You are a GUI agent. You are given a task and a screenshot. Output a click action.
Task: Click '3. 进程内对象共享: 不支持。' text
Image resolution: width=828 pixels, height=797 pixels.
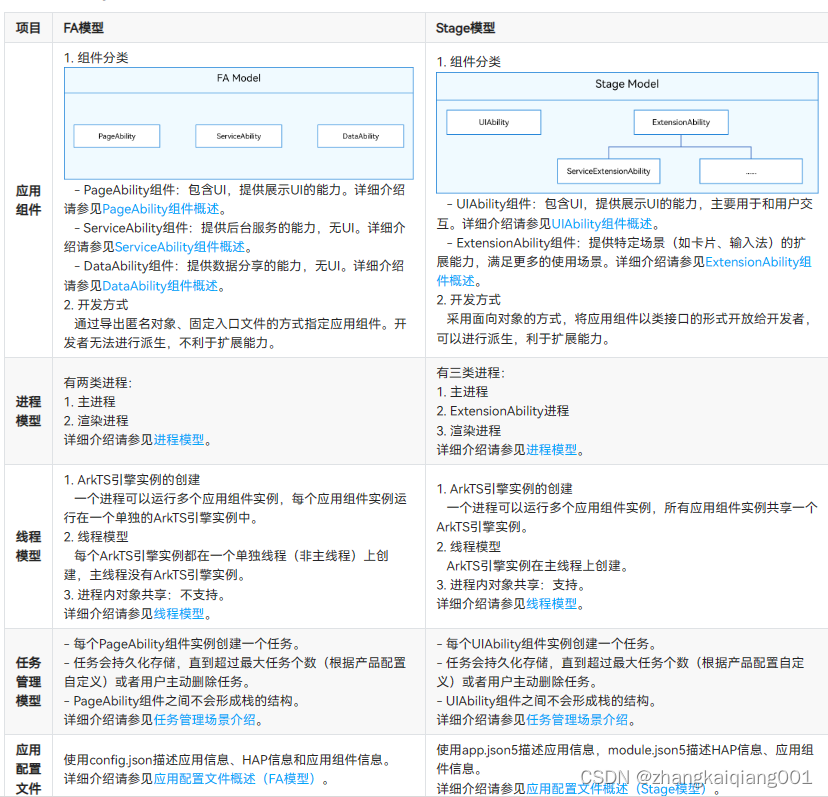point(146,595)
